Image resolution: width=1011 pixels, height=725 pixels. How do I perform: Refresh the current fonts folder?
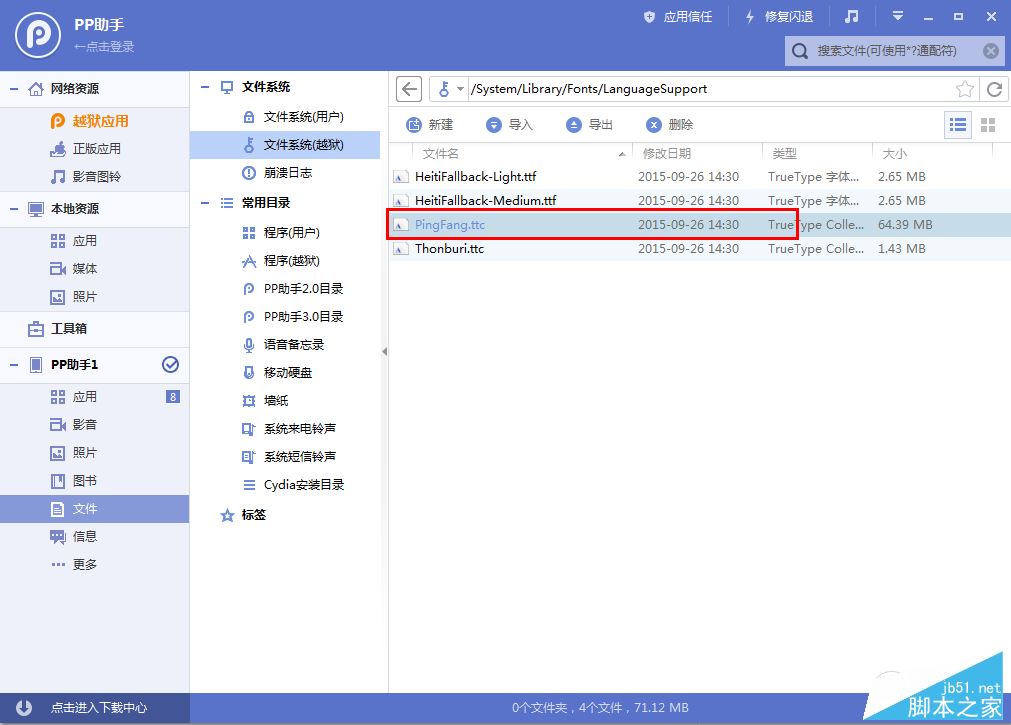click(x=995, y=89)
